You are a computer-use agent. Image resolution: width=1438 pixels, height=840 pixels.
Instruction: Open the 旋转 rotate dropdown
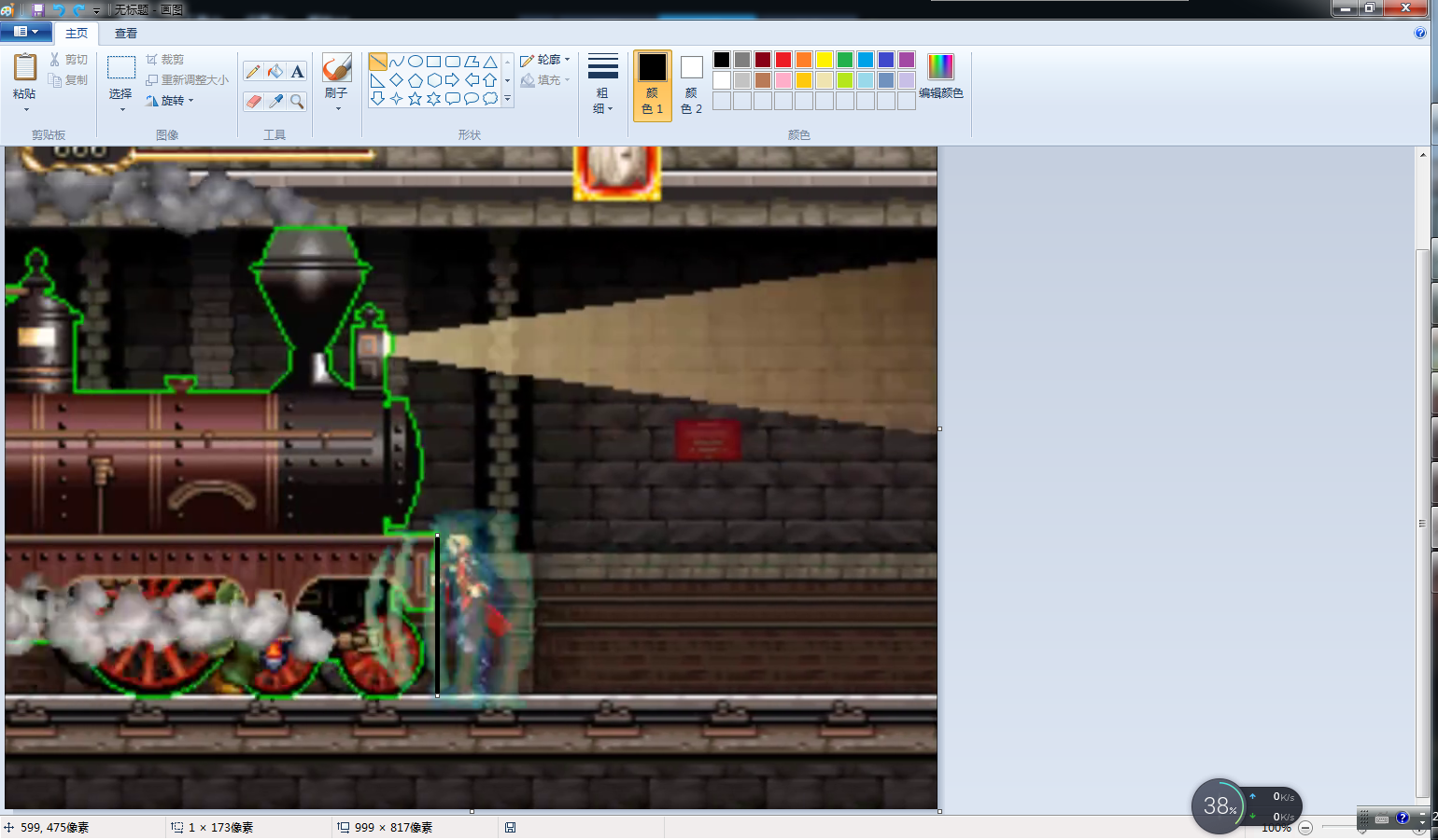170,101
